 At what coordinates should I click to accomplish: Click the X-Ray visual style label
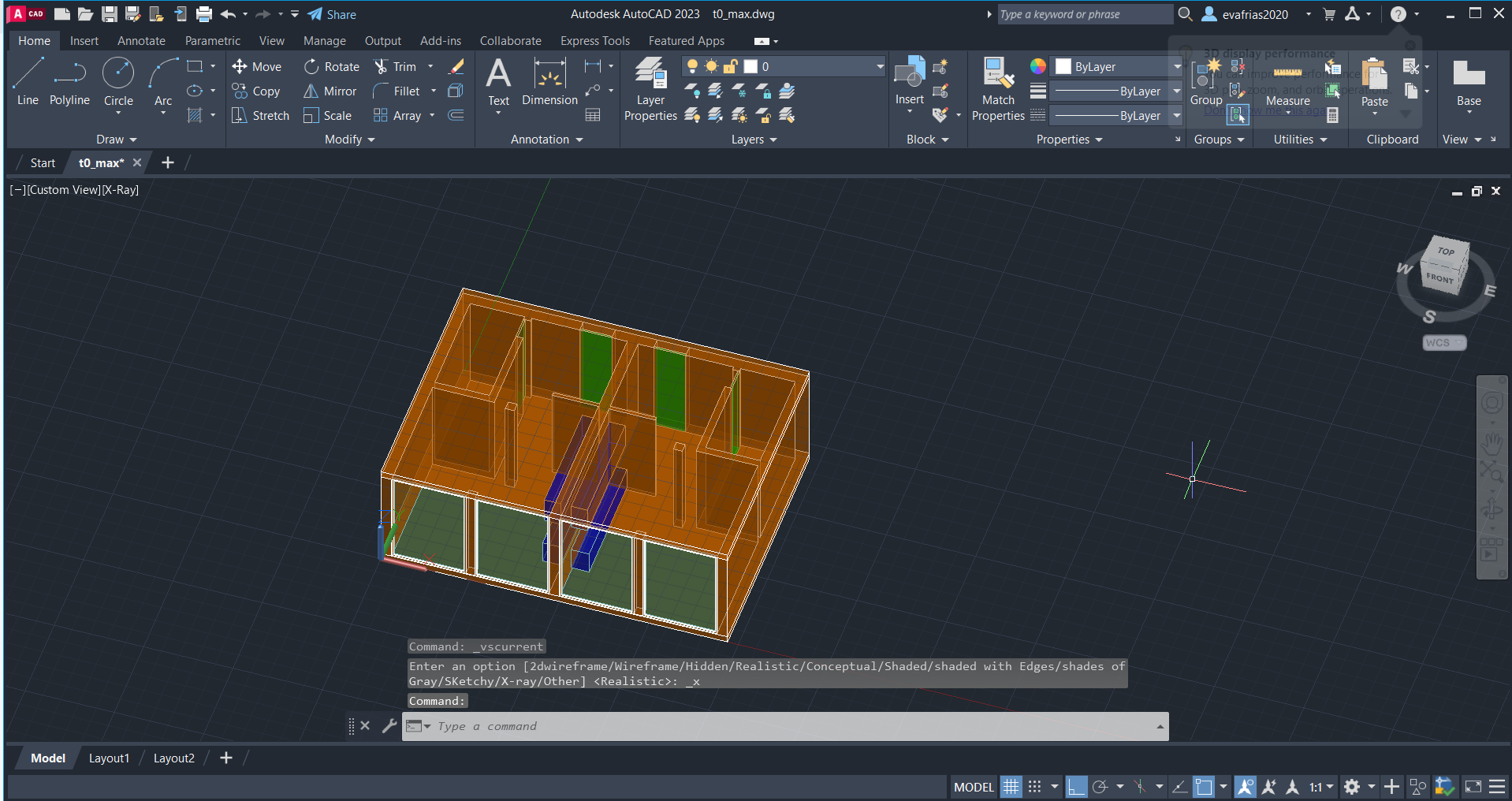(121, 190)
